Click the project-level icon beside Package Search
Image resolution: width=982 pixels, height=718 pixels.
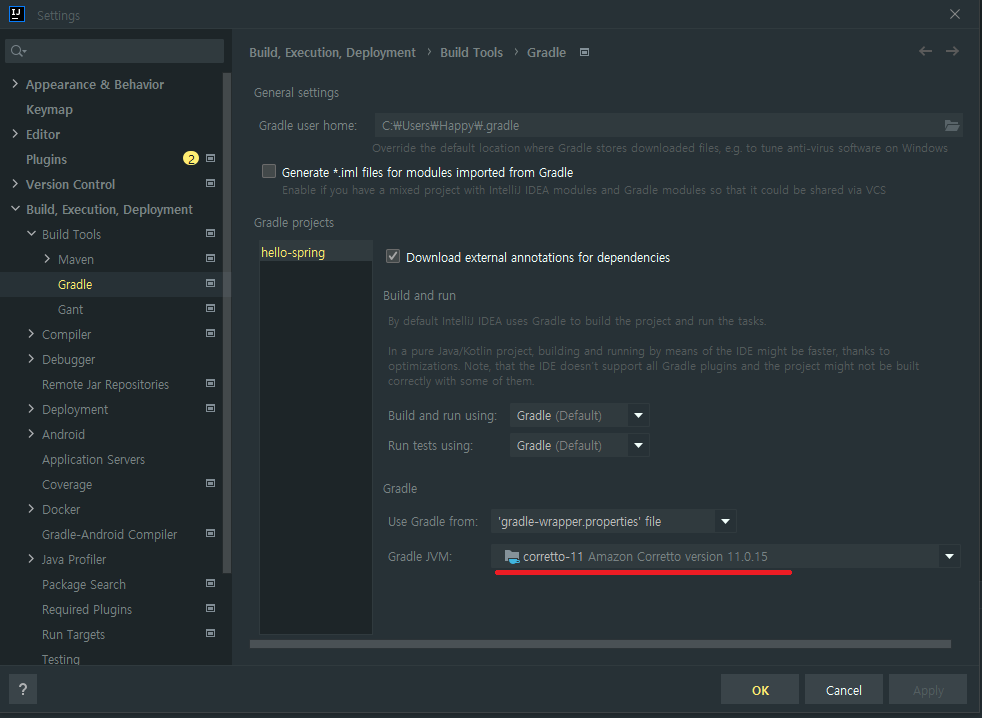(210, 584)
